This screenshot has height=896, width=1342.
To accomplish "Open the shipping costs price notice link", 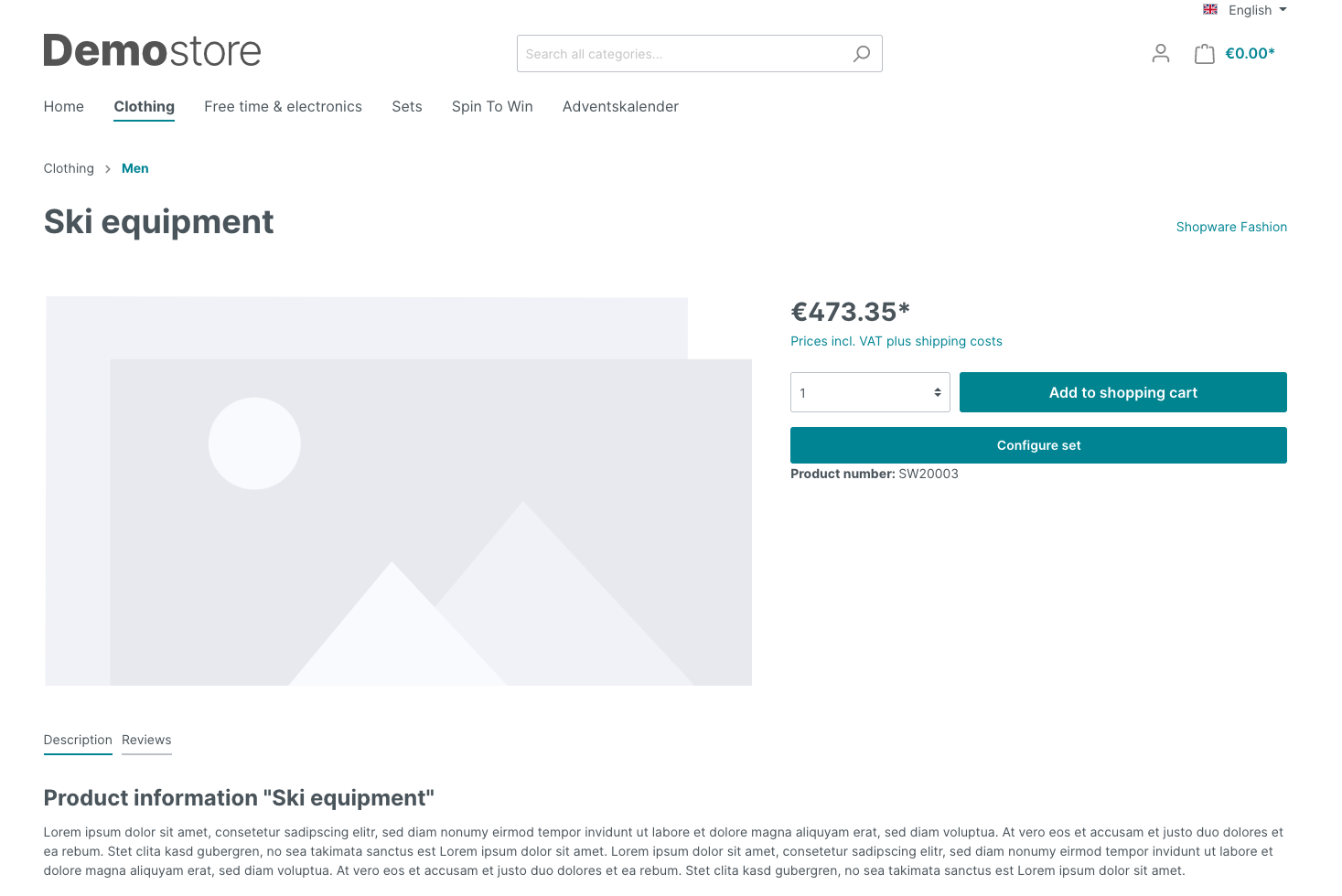I will (x=896, y=341).
